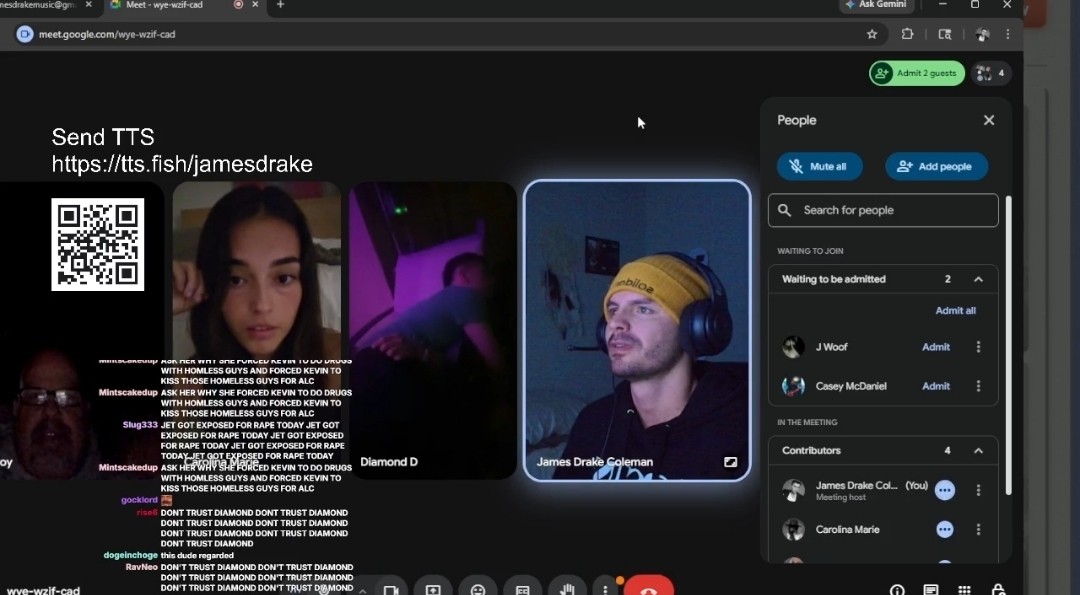The width and height of the screenshot is (1080, 595).
Task: Click the tts.fish QR code
Action: [x=98, y=244]
